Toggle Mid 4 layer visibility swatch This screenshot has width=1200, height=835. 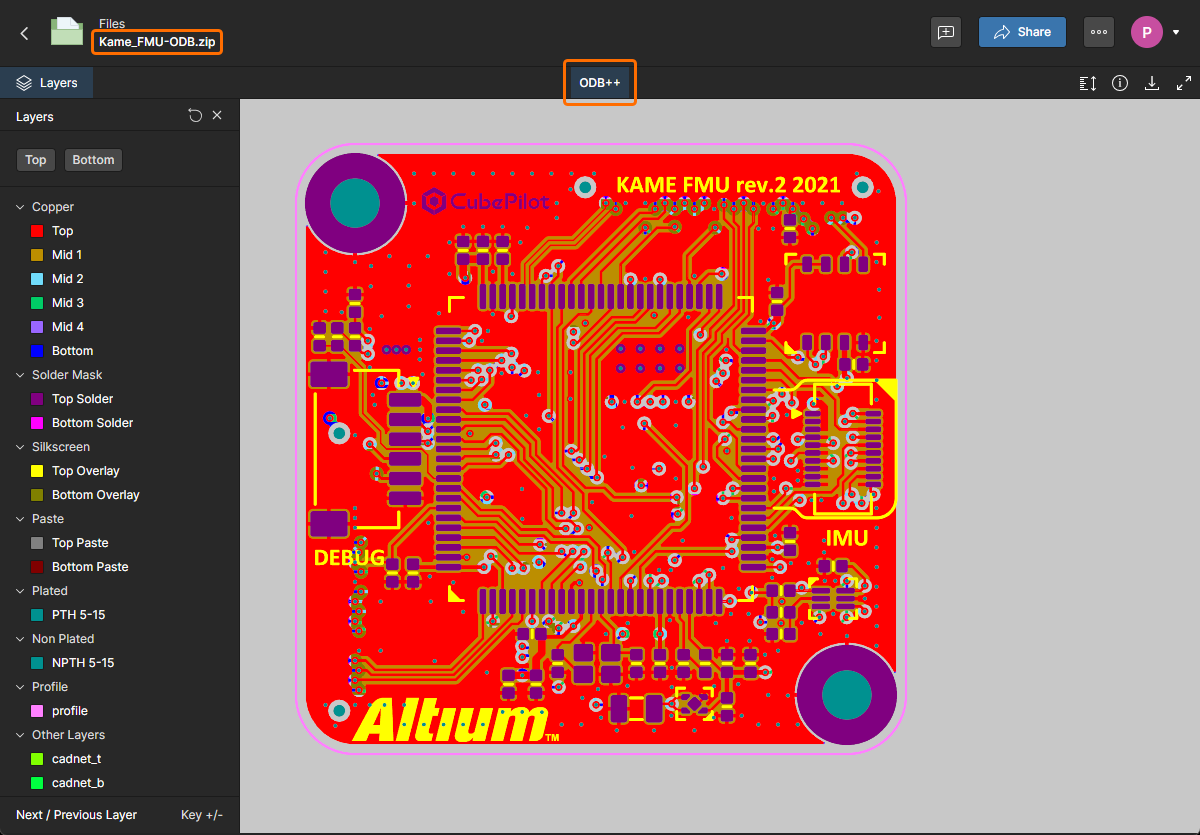(38, 327)
